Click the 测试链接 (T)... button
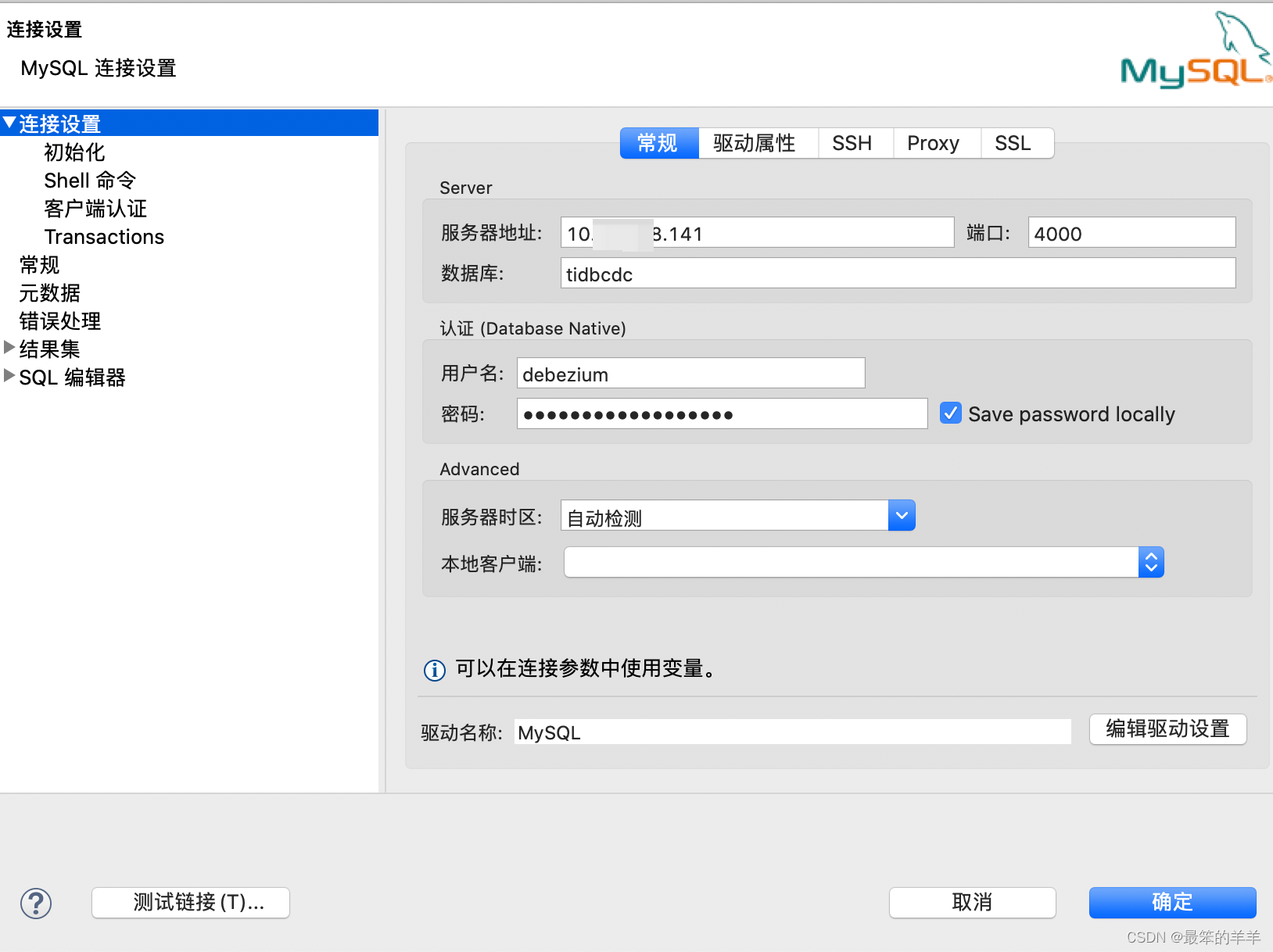1273x952 pixels. pos(191,903)
